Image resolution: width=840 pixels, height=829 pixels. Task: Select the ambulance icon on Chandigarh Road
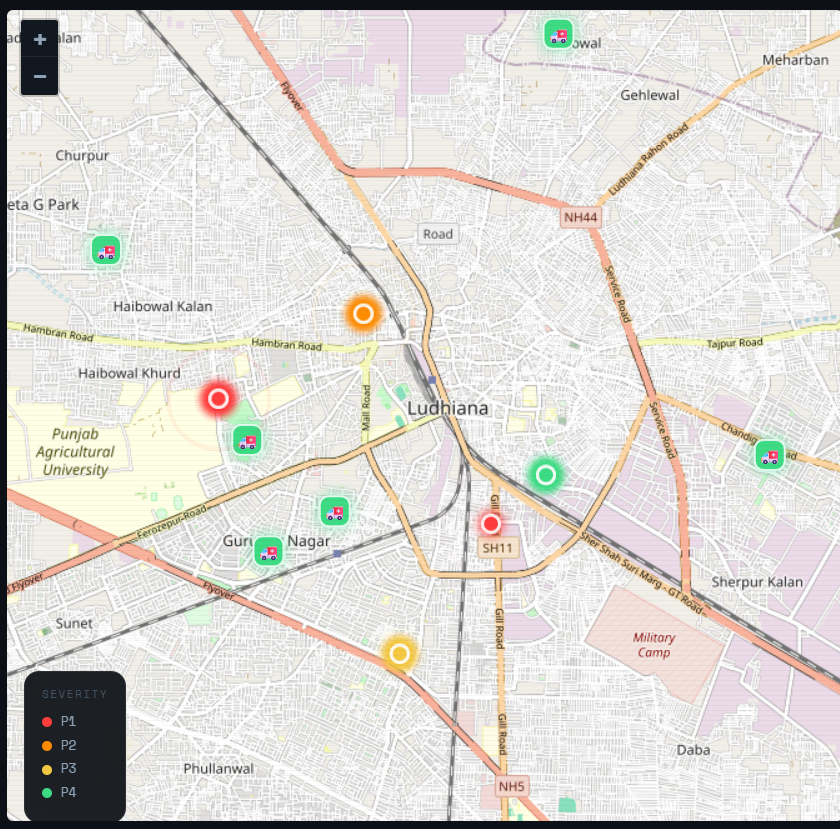pyautogui.click(x=769, y=455)
